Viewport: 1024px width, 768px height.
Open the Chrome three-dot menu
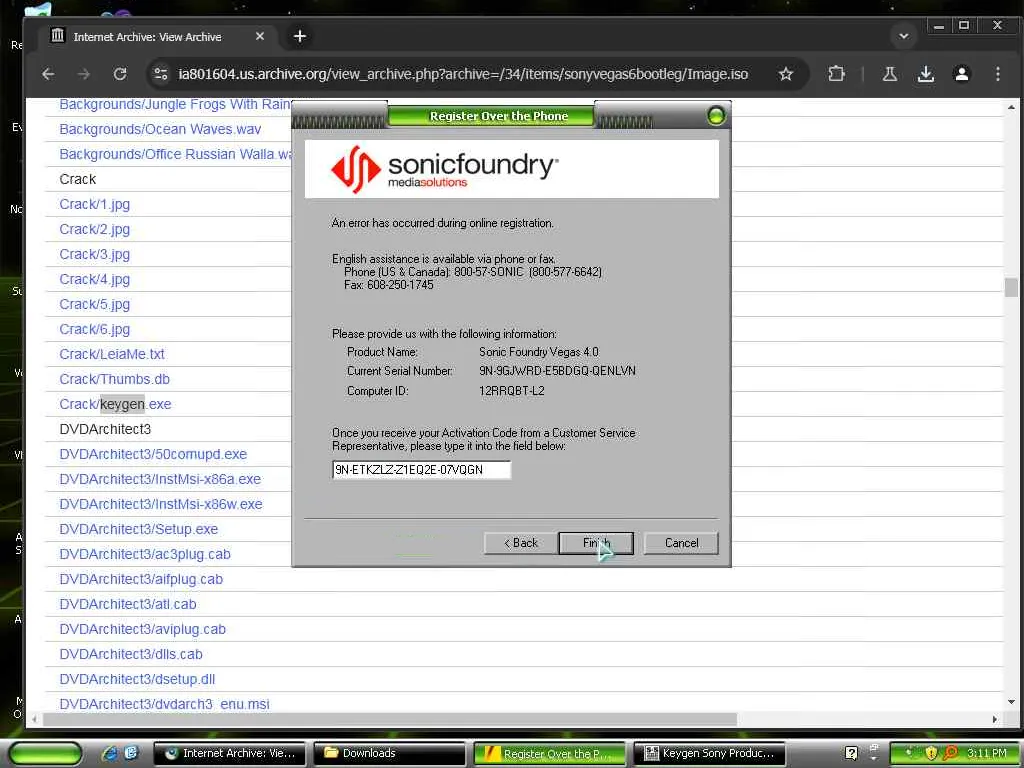point(997,74)
